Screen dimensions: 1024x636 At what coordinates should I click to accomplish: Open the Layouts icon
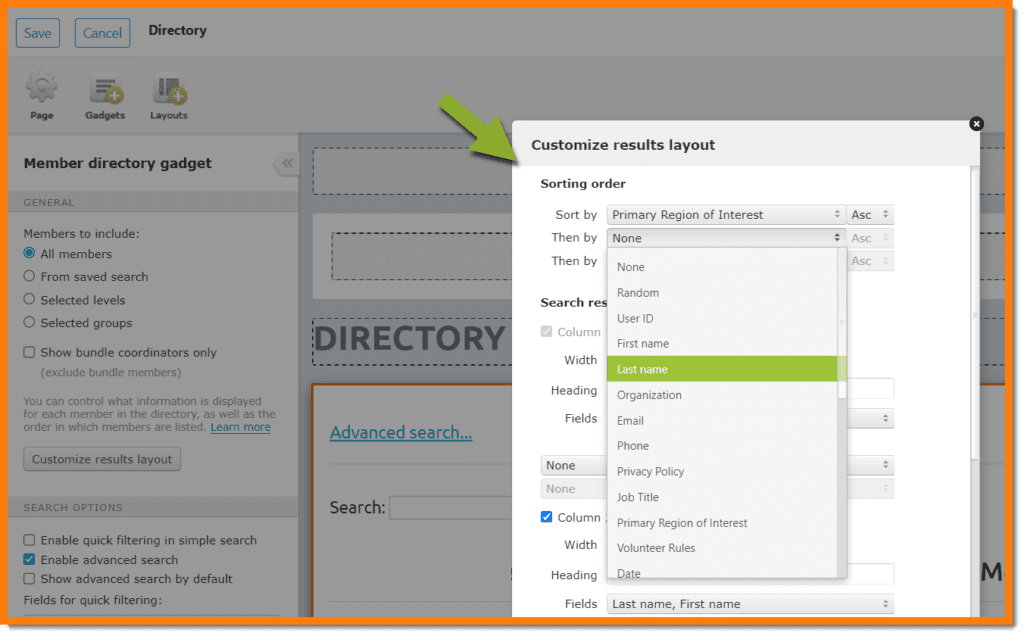[x=169, y=91]
